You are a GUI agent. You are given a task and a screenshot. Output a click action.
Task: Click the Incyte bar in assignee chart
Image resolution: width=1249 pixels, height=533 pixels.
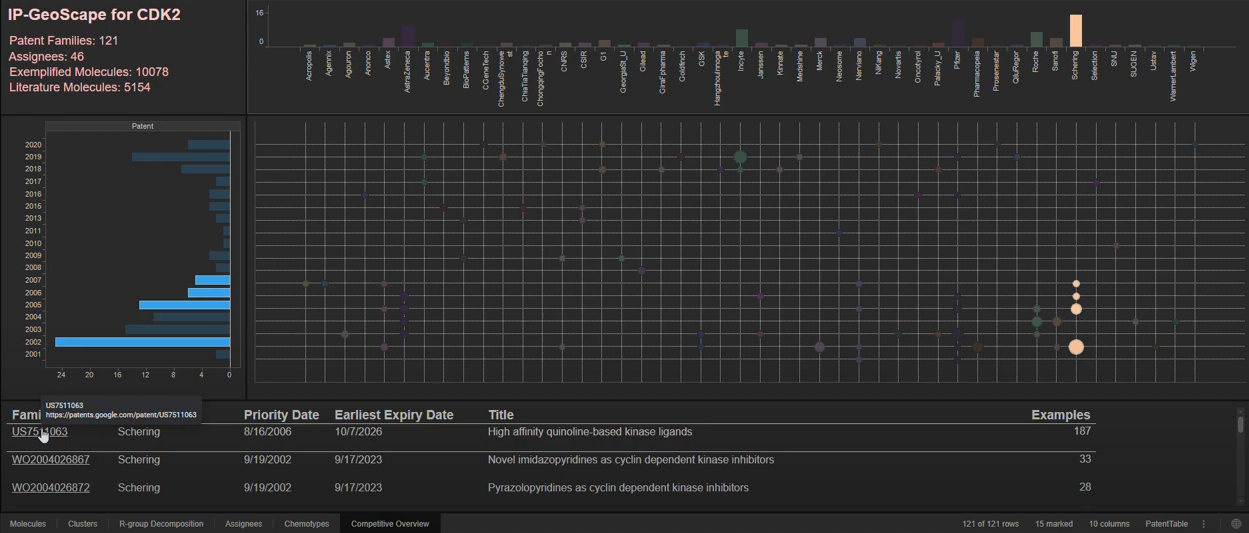click(742, 38)
